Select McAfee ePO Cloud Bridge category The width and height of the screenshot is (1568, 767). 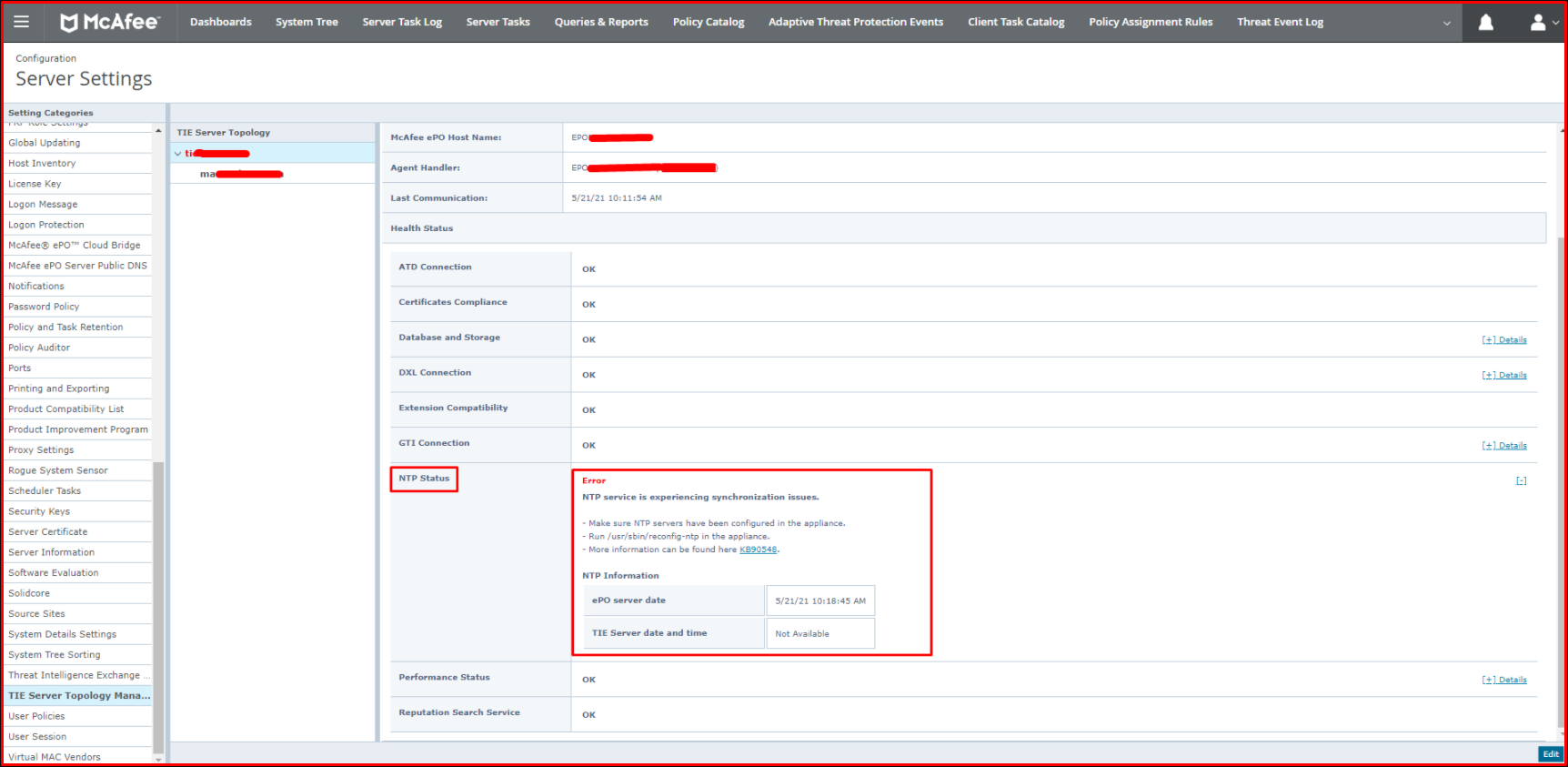point(77,246)
